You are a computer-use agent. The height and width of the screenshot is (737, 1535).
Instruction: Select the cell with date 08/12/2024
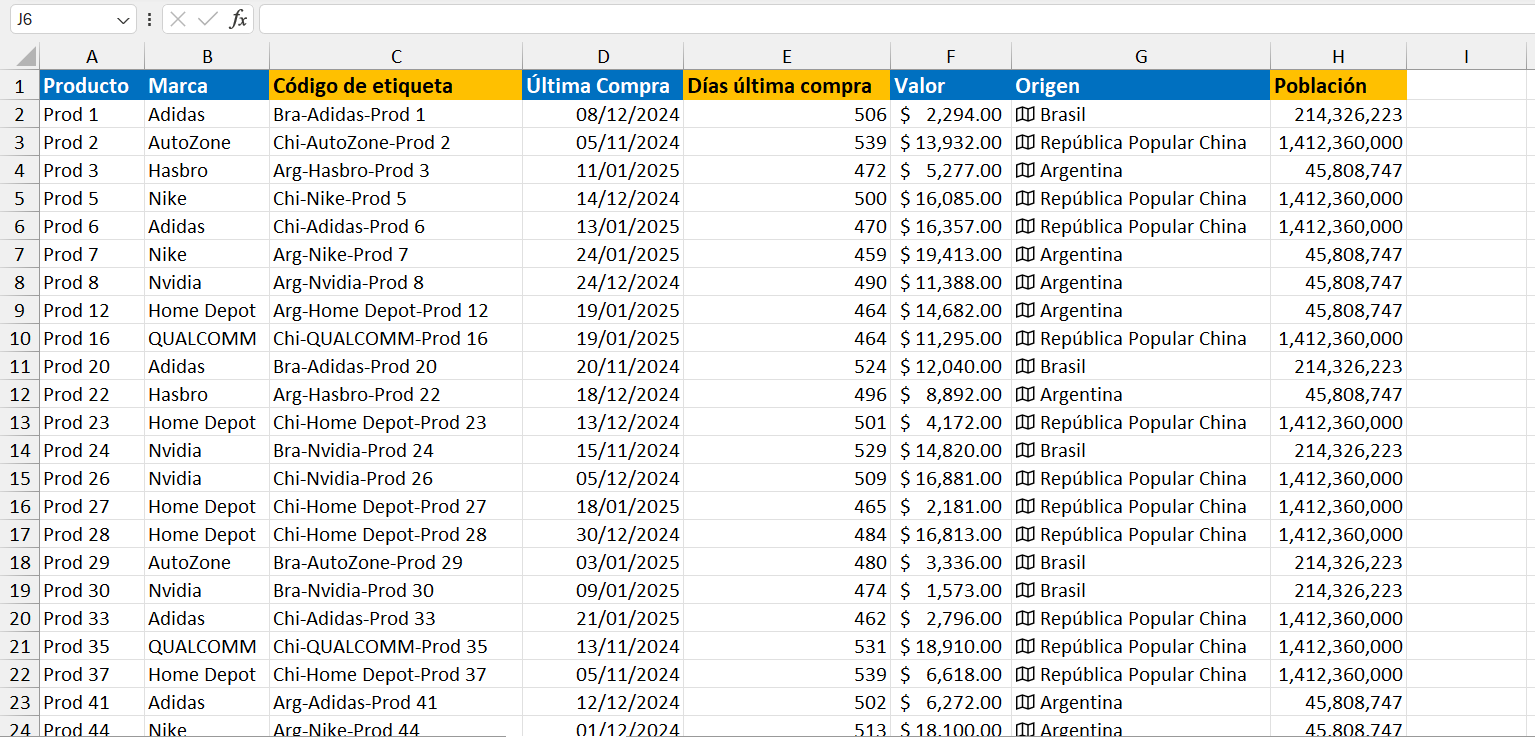(602, 114)
